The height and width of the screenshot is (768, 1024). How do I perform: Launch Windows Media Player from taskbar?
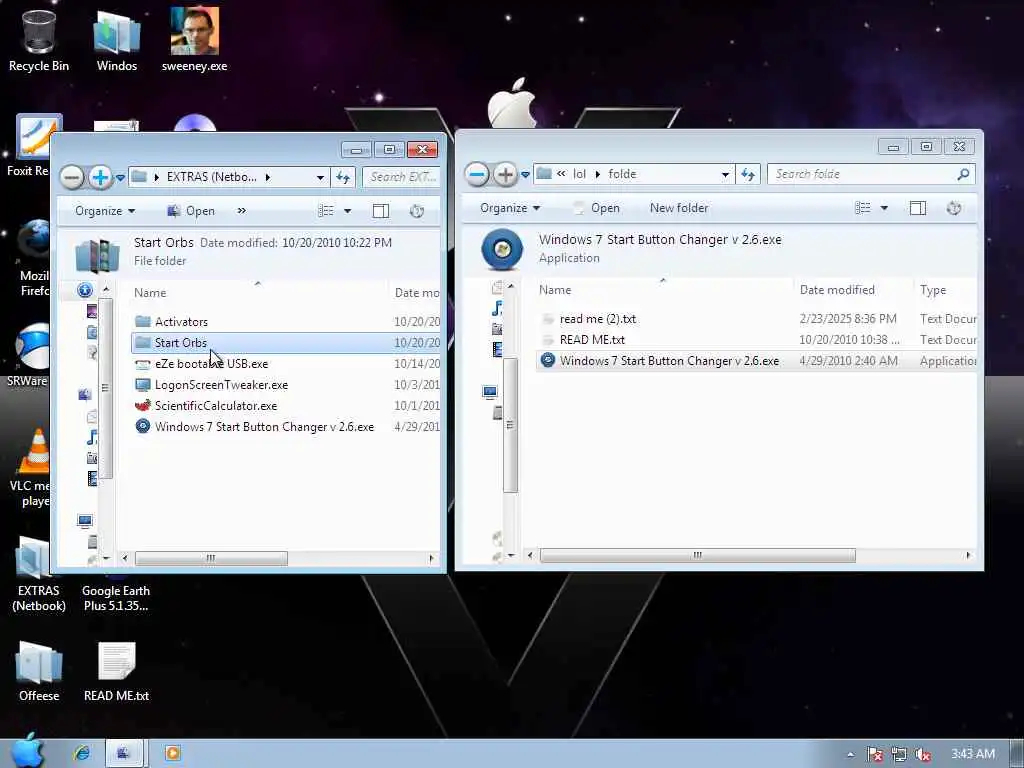pos(172,753)
